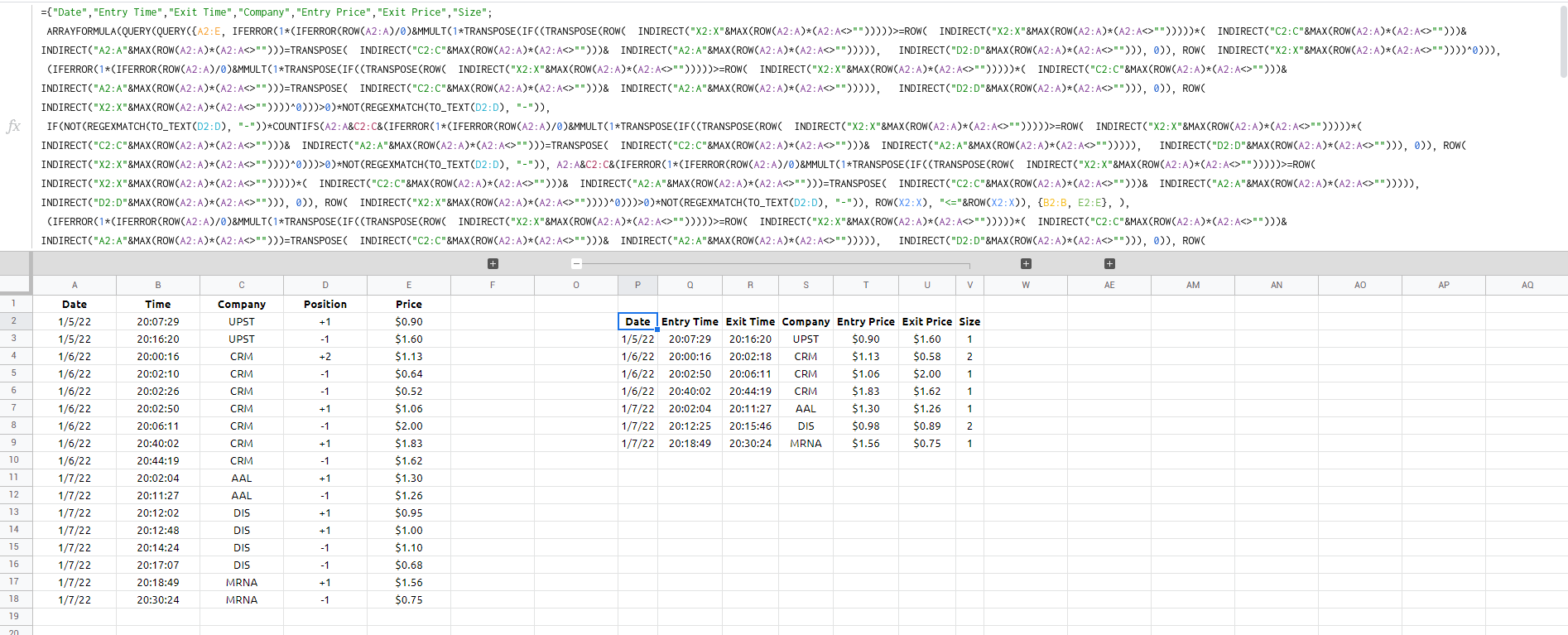1568x635 pixels.
Task: Click the Entry Time header cell
Action: coord(690,321)
